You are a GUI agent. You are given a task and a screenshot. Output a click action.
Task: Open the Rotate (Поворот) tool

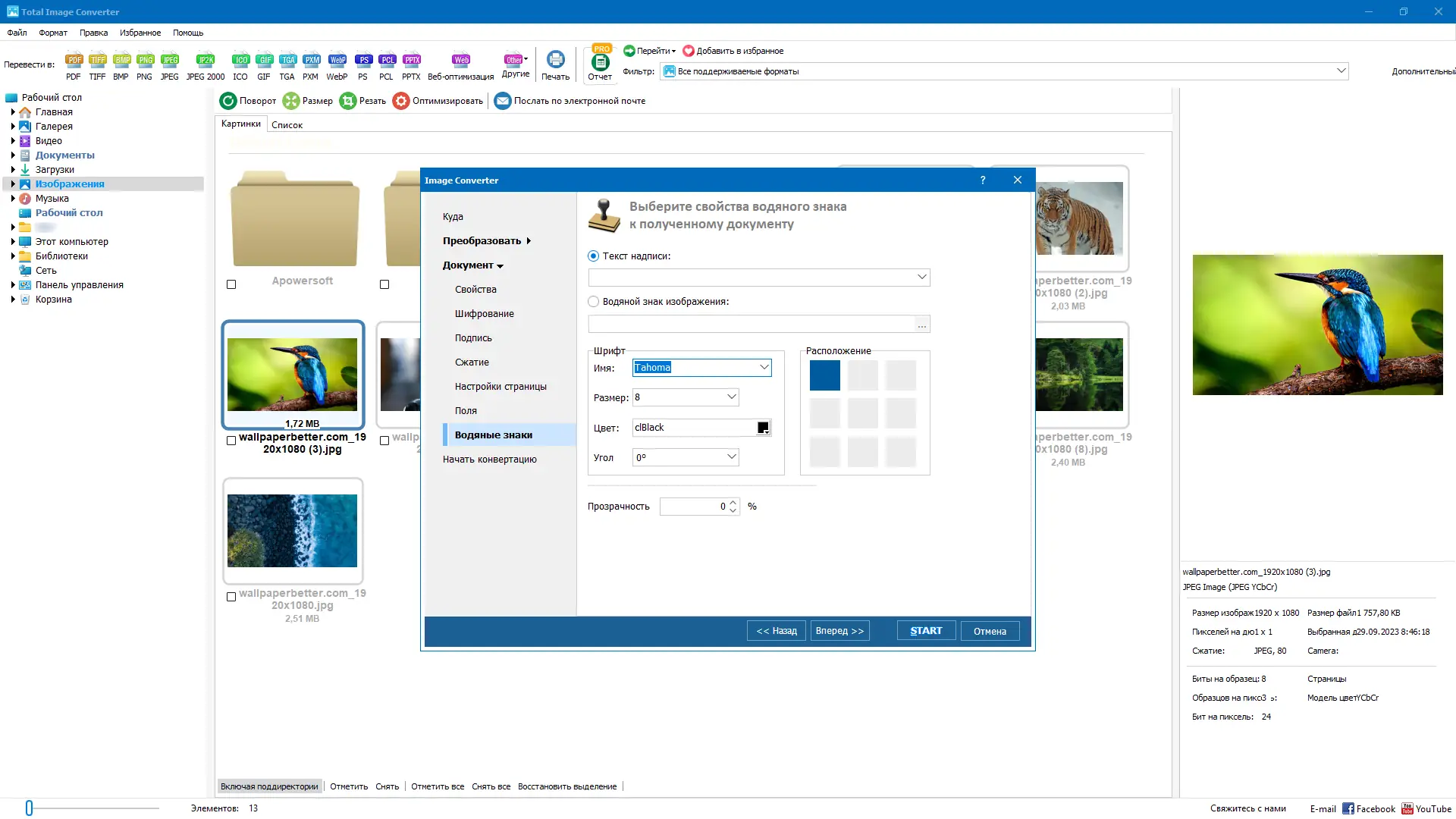tap(248, 100)
